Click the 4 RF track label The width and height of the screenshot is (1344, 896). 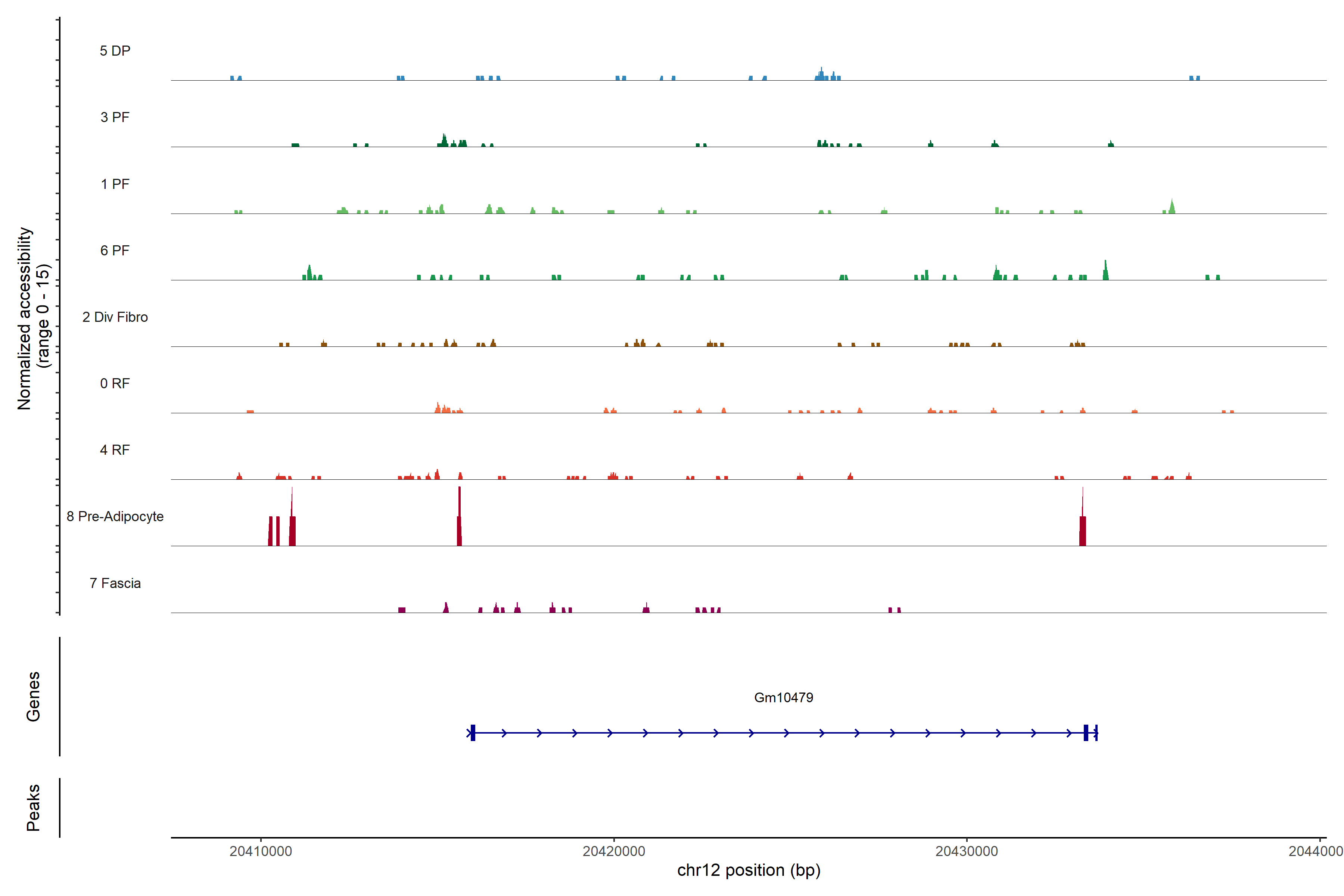pos(115,450)
